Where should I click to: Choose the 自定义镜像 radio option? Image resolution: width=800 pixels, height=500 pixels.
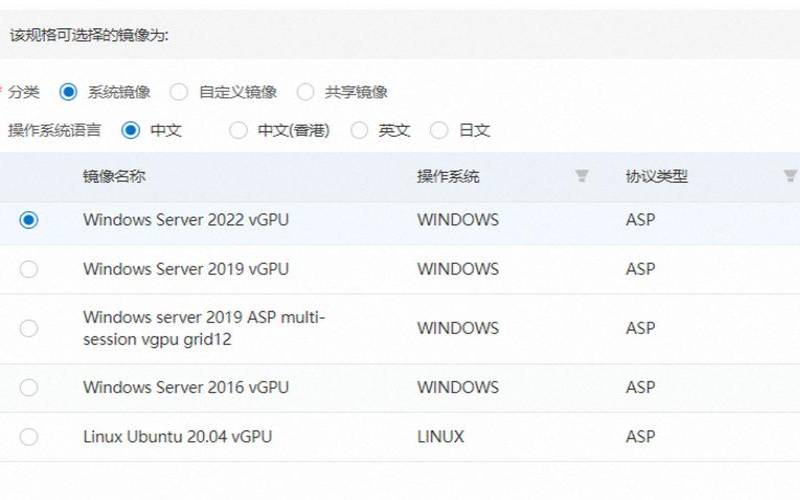pyautogui.click(x=179, y=92)
